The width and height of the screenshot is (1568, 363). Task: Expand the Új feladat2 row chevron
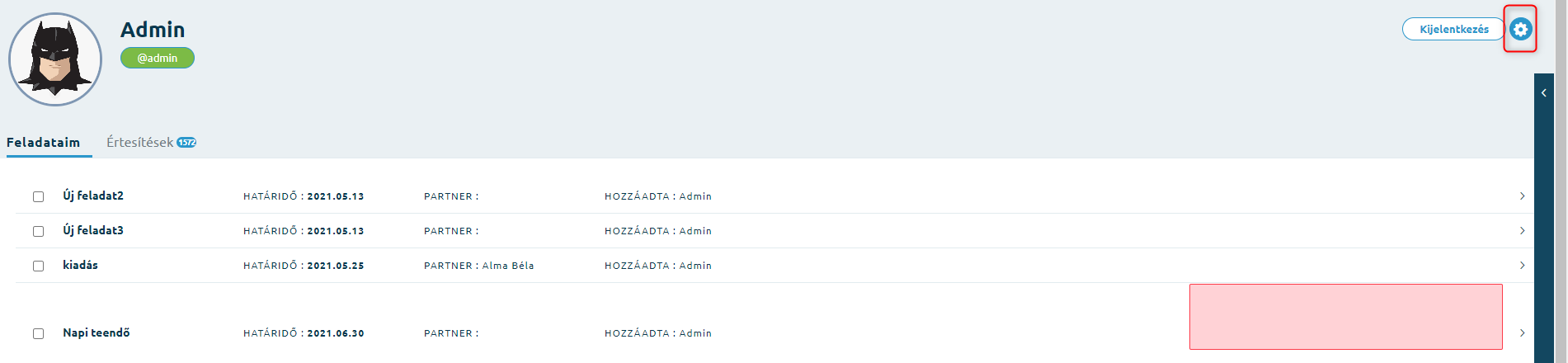click(1522, 196)
